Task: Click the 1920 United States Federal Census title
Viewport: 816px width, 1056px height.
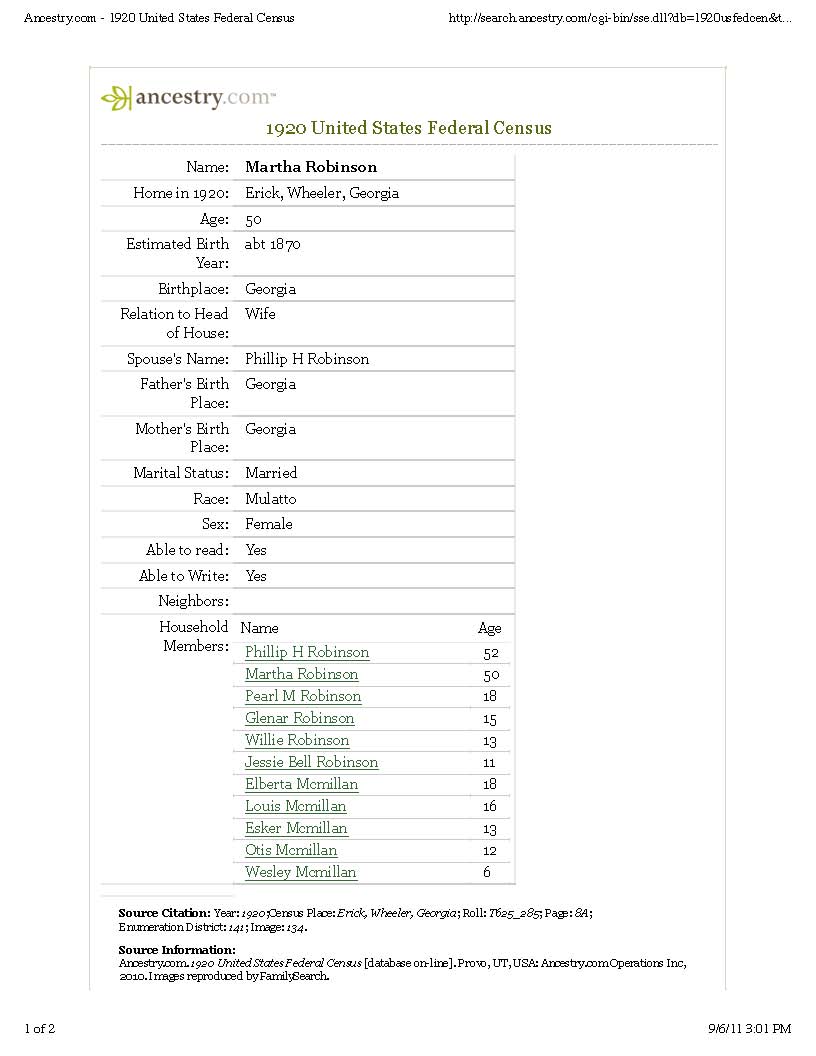Action: coord(409,128)
